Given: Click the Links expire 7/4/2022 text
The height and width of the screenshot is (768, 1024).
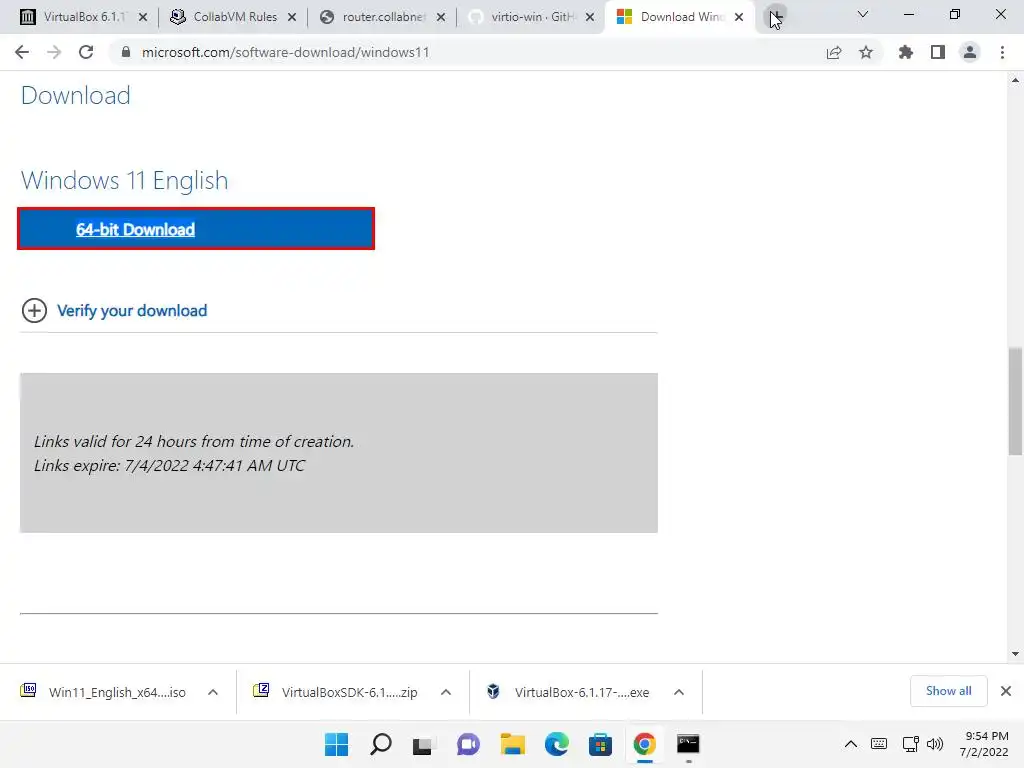Looking at the screenshot, I should (x=169, y=466).
